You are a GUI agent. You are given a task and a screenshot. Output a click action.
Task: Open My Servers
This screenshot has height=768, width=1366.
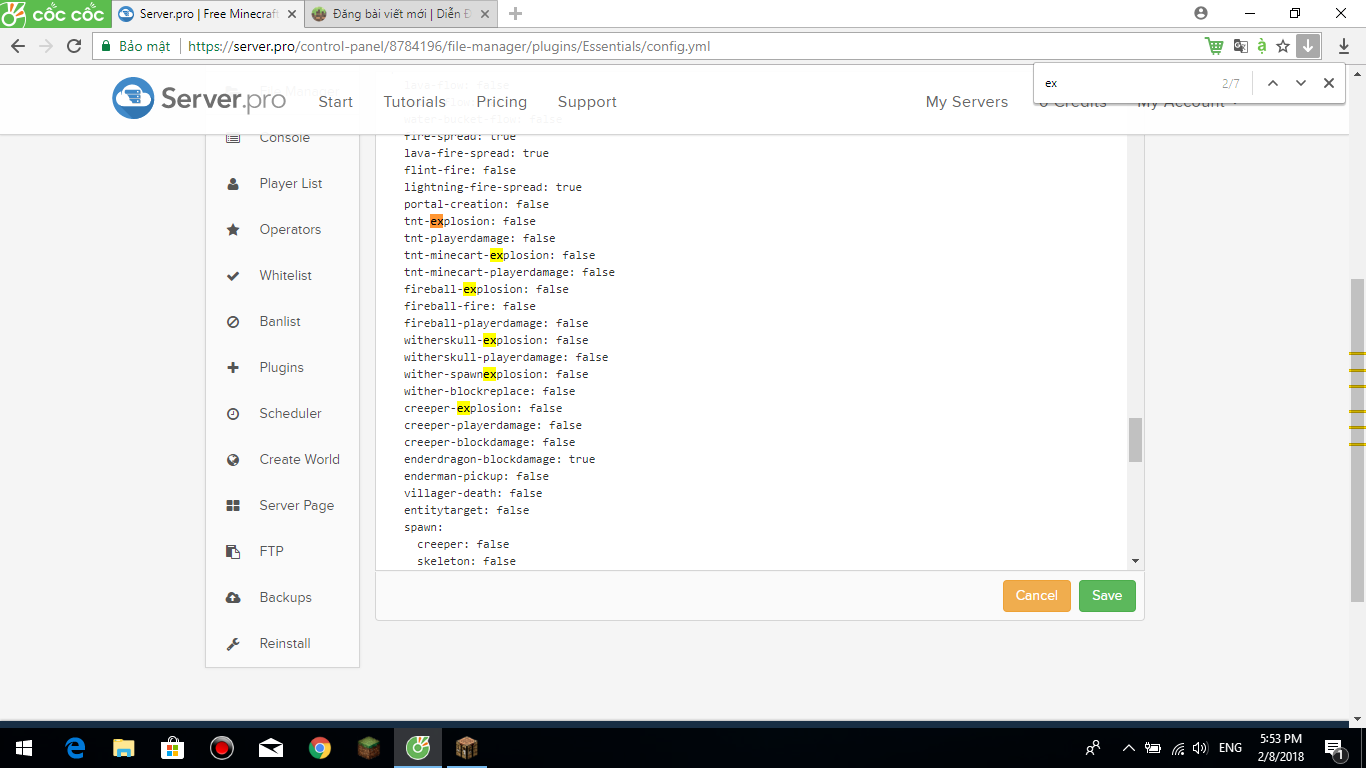967,102
